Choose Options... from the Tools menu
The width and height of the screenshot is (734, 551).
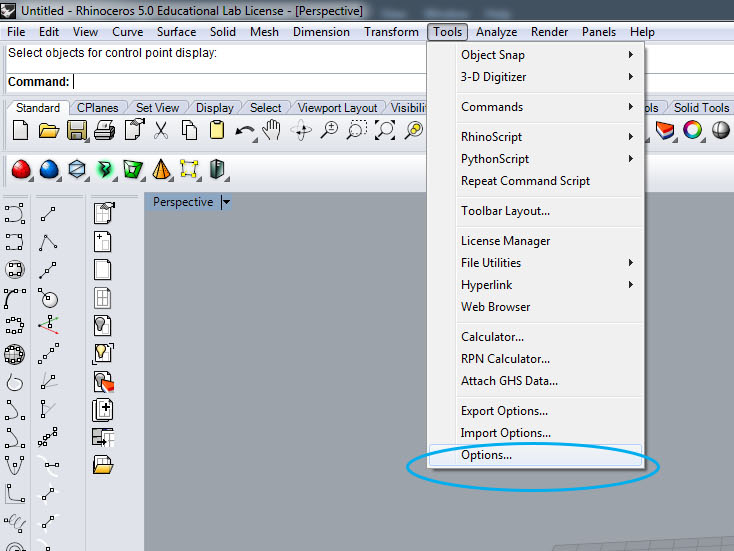coord(536,455)
